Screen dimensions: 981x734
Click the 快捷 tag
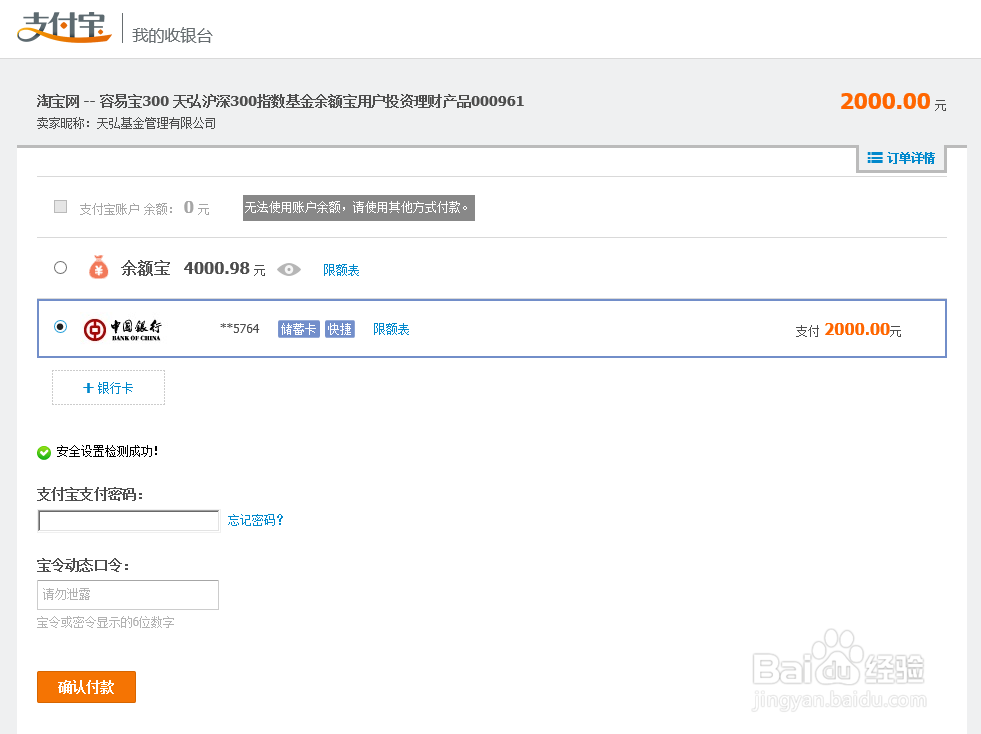click(340, 329)
